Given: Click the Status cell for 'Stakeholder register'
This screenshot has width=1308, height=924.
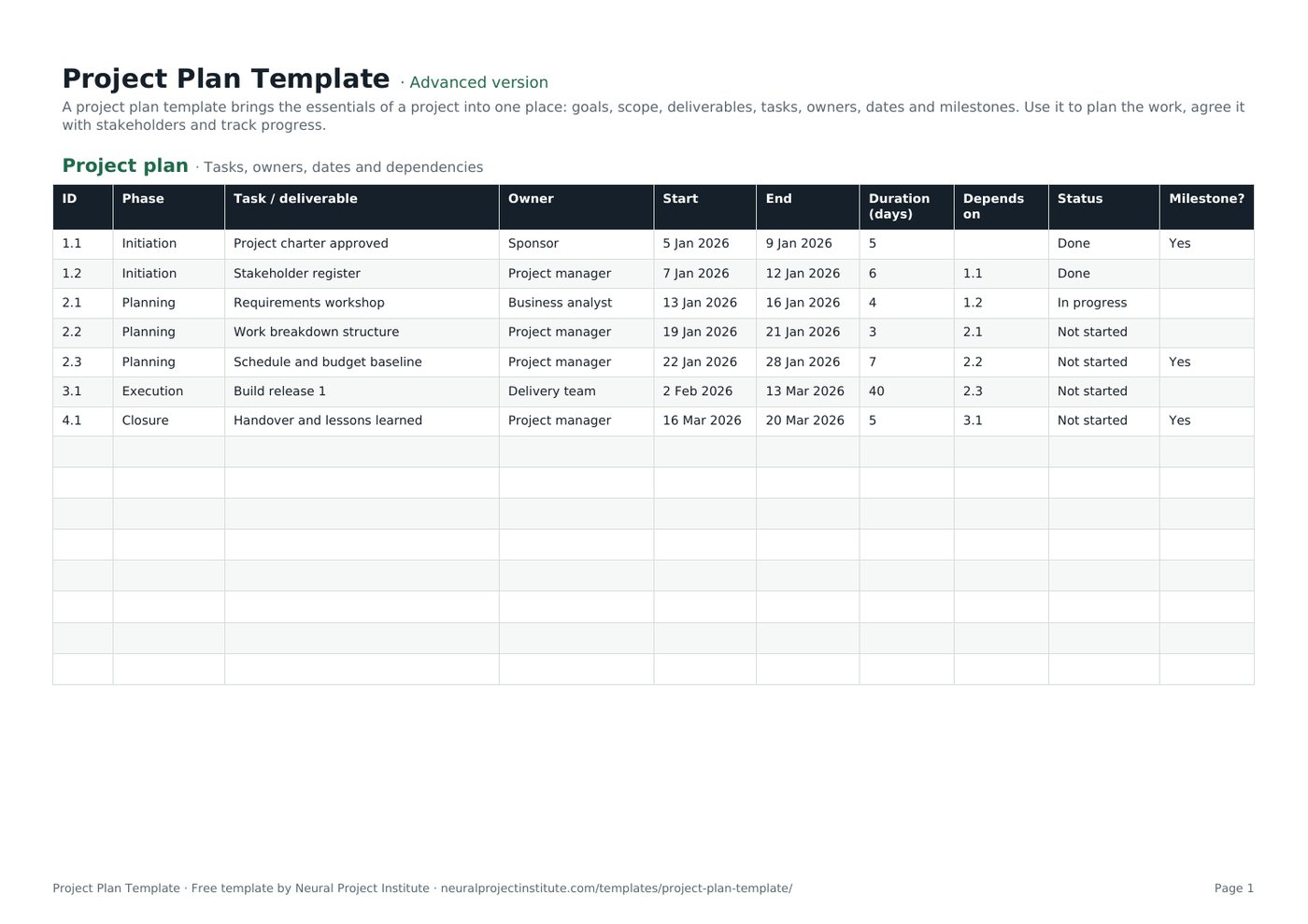Looking at the screenshot, I should point(1103,274).
